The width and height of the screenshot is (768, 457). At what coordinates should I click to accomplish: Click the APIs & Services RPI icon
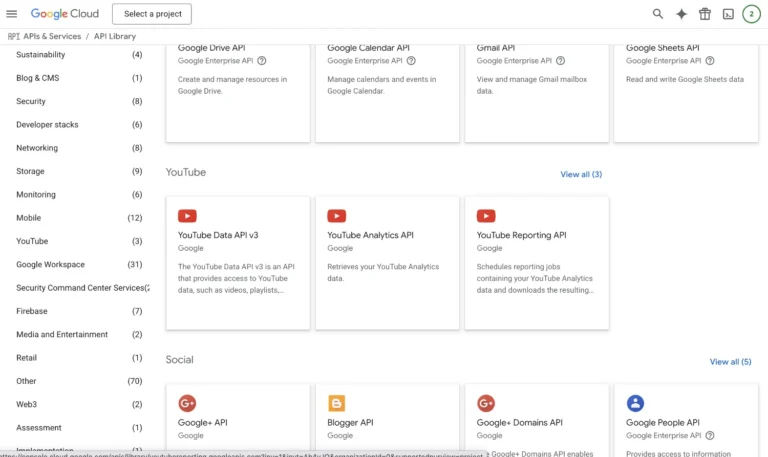14,36
